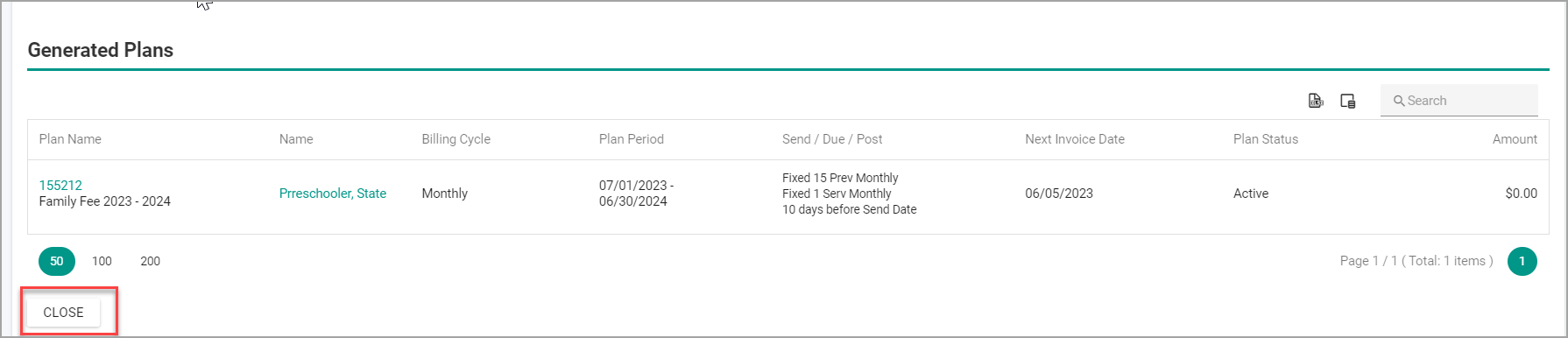This screenshot has height=338, width=1568.
Task: Export table with the XLSX file icon
Action: [1316, 101]
